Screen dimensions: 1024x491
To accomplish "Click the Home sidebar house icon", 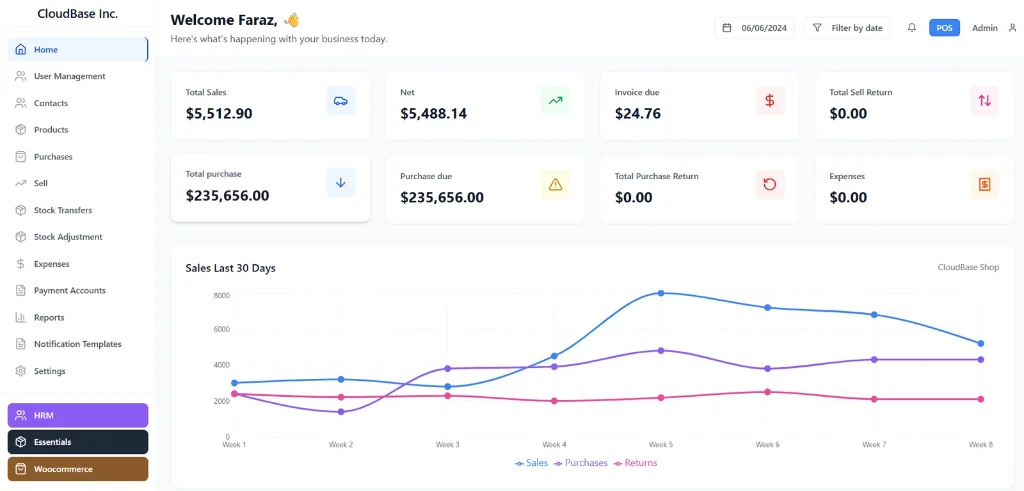I will click(21, 50).
